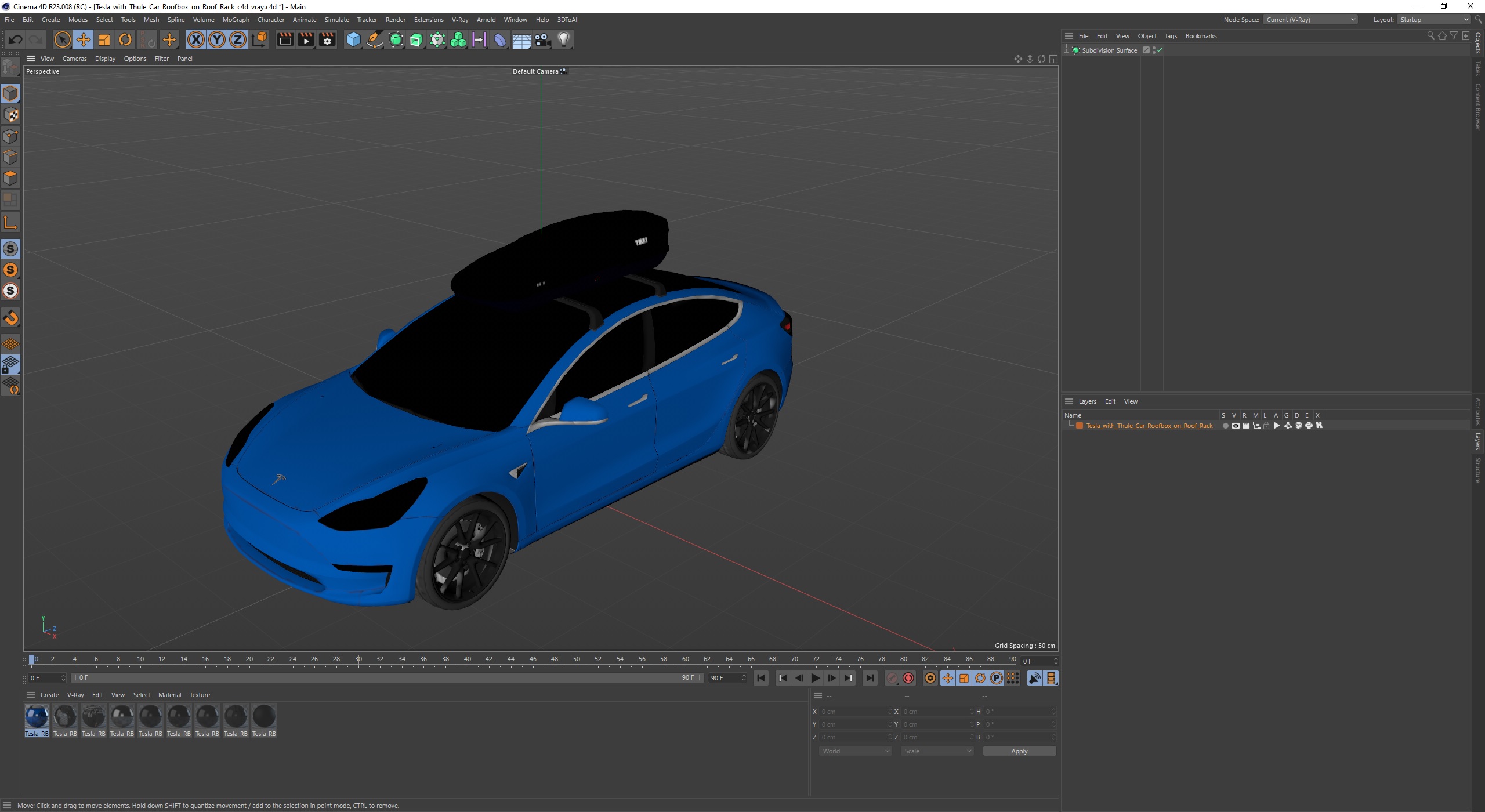Screen dimensions: 1485x812
Task: Select Tesla_with_Thule_Car_Roofbox_on_Roof_Rack layer
Action: [x=1149, y=426]
